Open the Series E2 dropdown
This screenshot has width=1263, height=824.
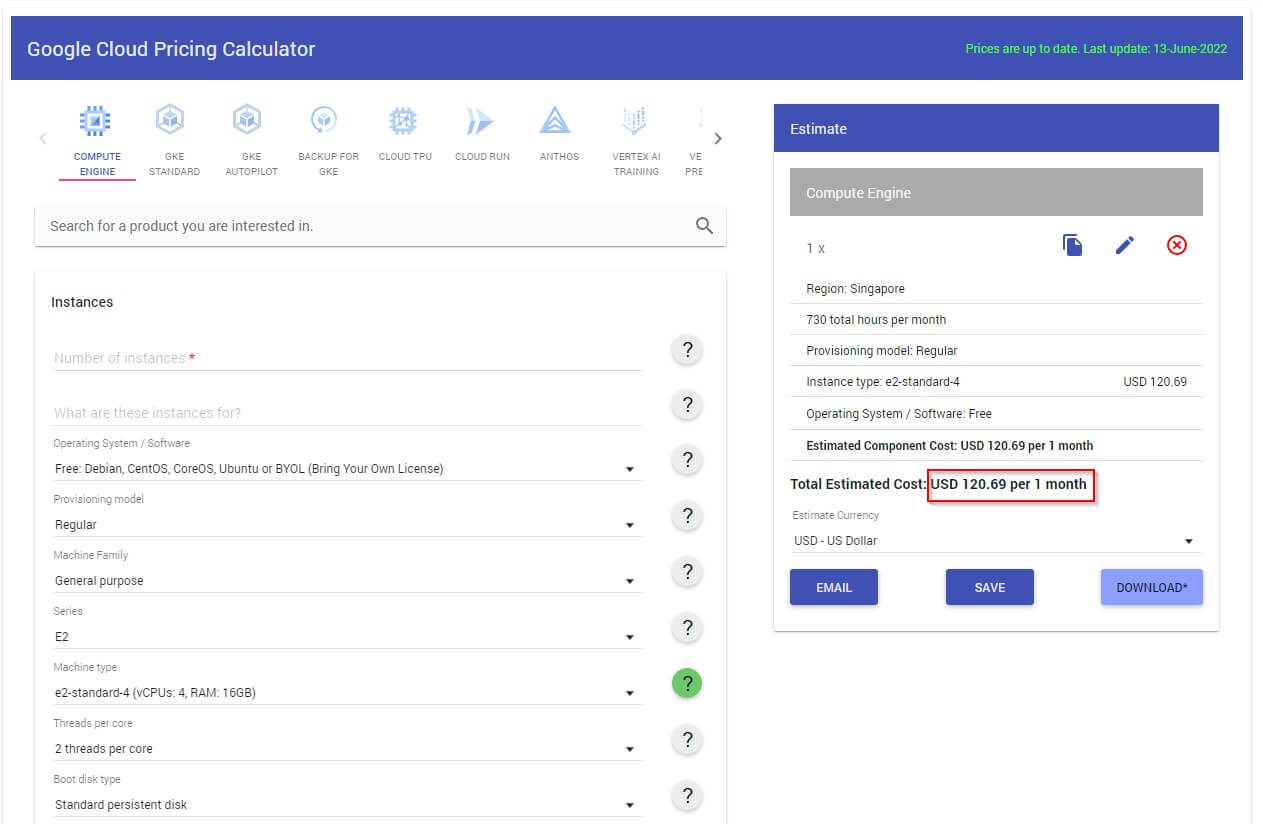pos(347,636)
